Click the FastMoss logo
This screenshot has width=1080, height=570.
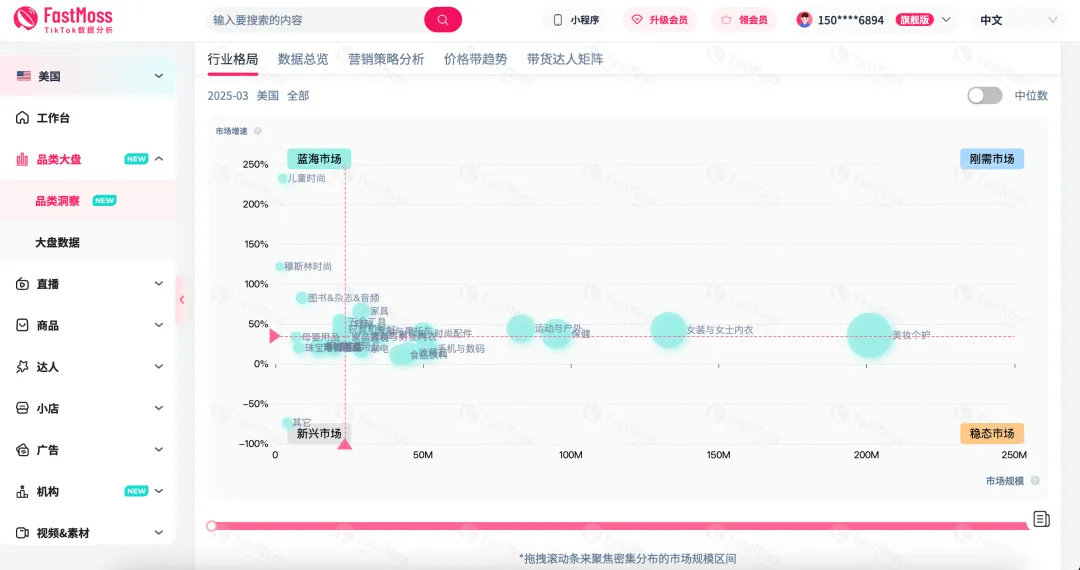pos(63,20)
